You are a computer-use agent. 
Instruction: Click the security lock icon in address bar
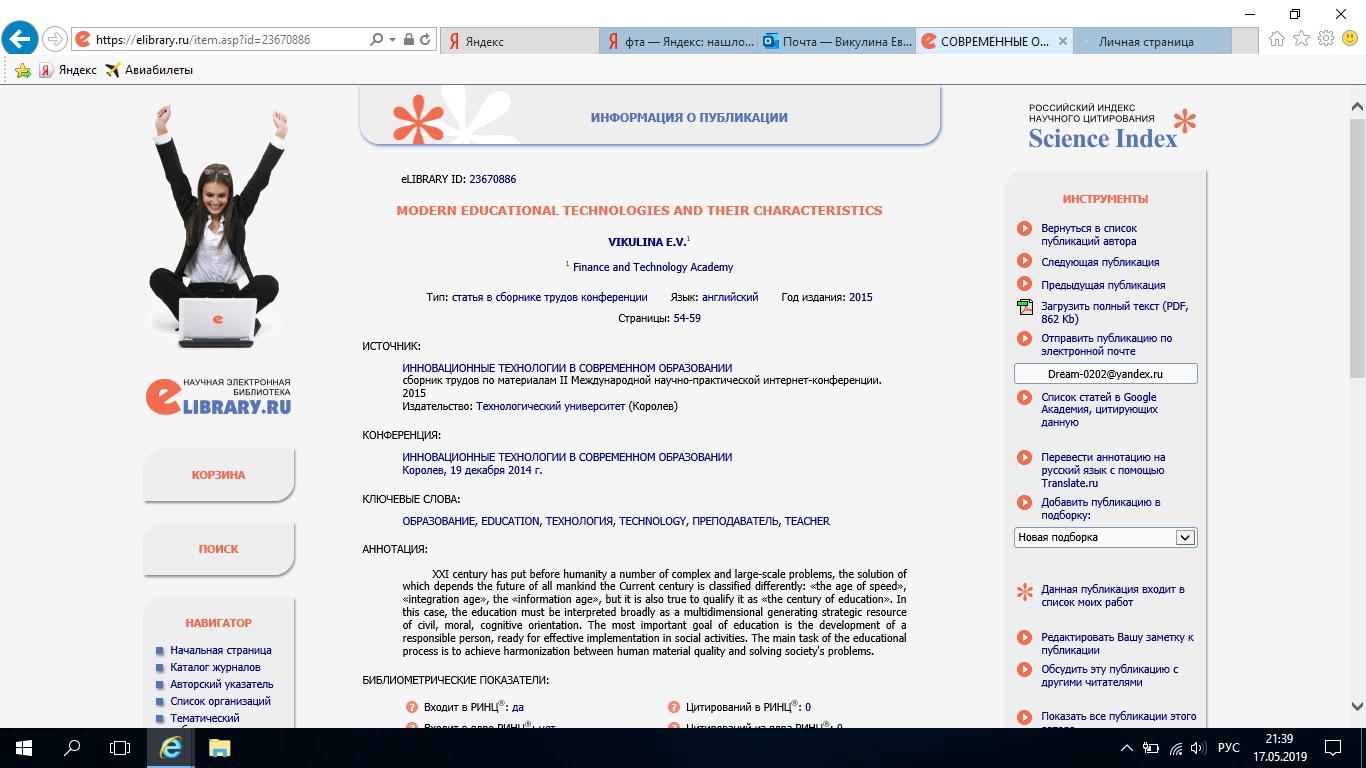point(408,40)
